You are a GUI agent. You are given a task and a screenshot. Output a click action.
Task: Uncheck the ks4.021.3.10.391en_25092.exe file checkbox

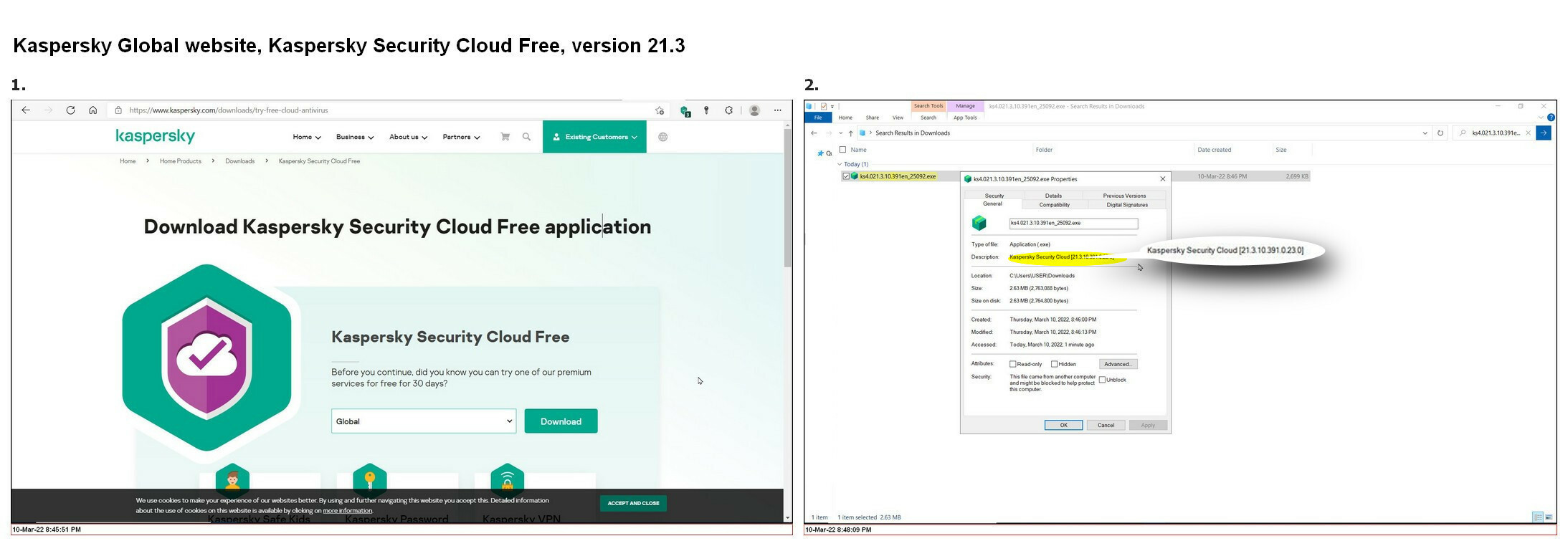click(846, 176)
